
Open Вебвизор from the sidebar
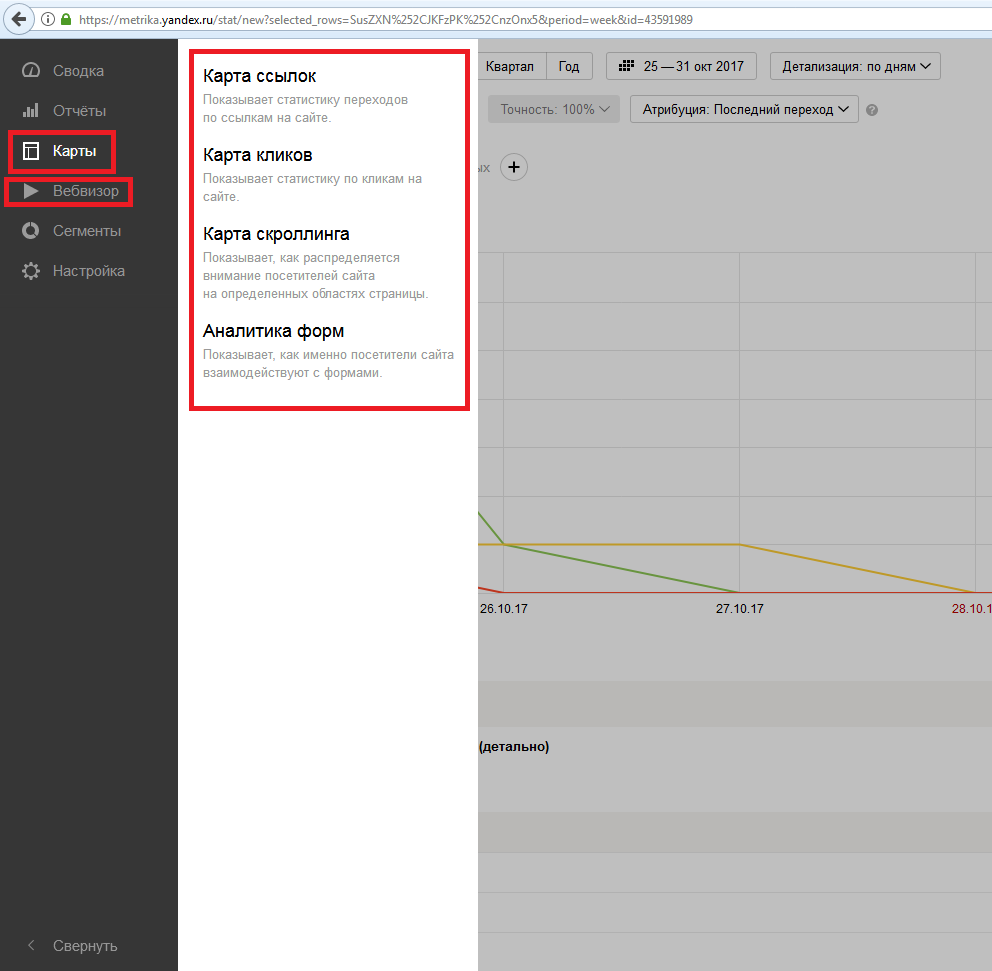pos(85,191)
